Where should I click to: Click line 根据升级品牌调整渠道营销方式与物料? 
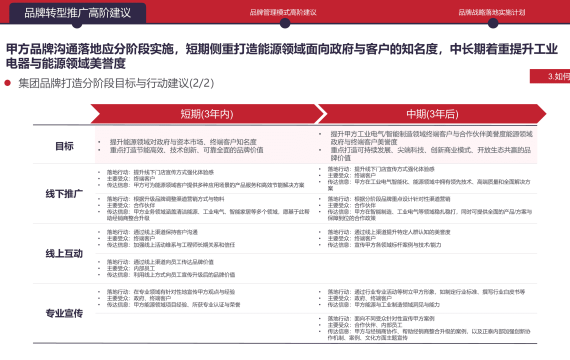[x=165, y=199]
